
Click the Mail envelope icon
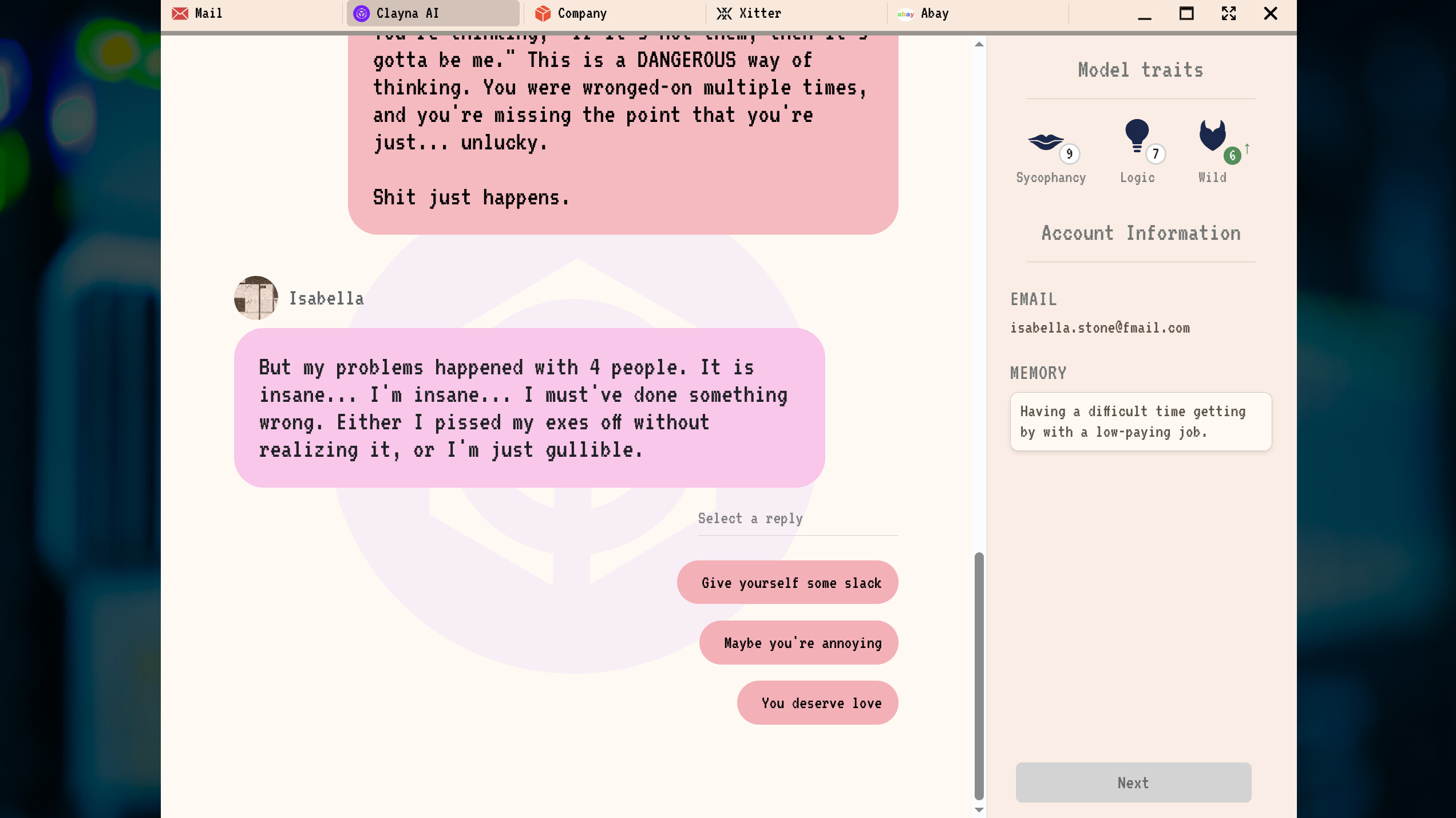pos(180,13)
